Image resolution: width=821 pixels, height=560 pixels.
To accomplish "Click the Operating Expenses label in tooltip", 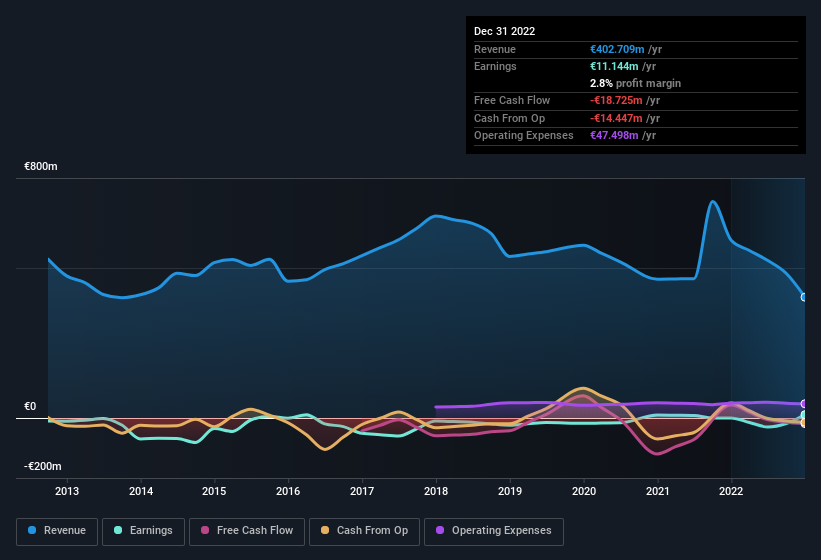I will (524, 136).
